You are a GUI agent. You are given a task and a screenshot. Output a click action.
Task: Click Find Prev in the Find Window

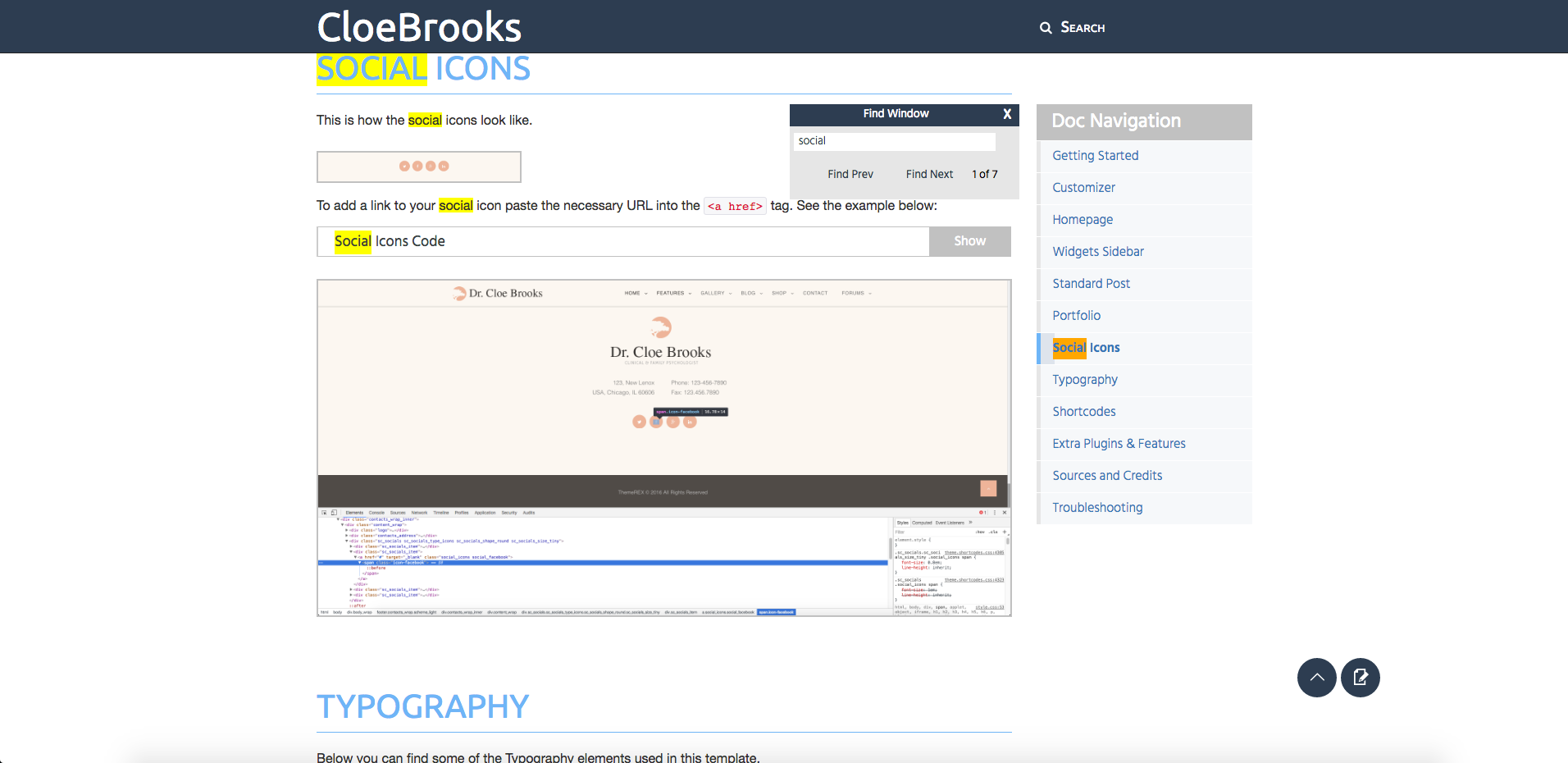pyautogui.click(x=850, y=174)
